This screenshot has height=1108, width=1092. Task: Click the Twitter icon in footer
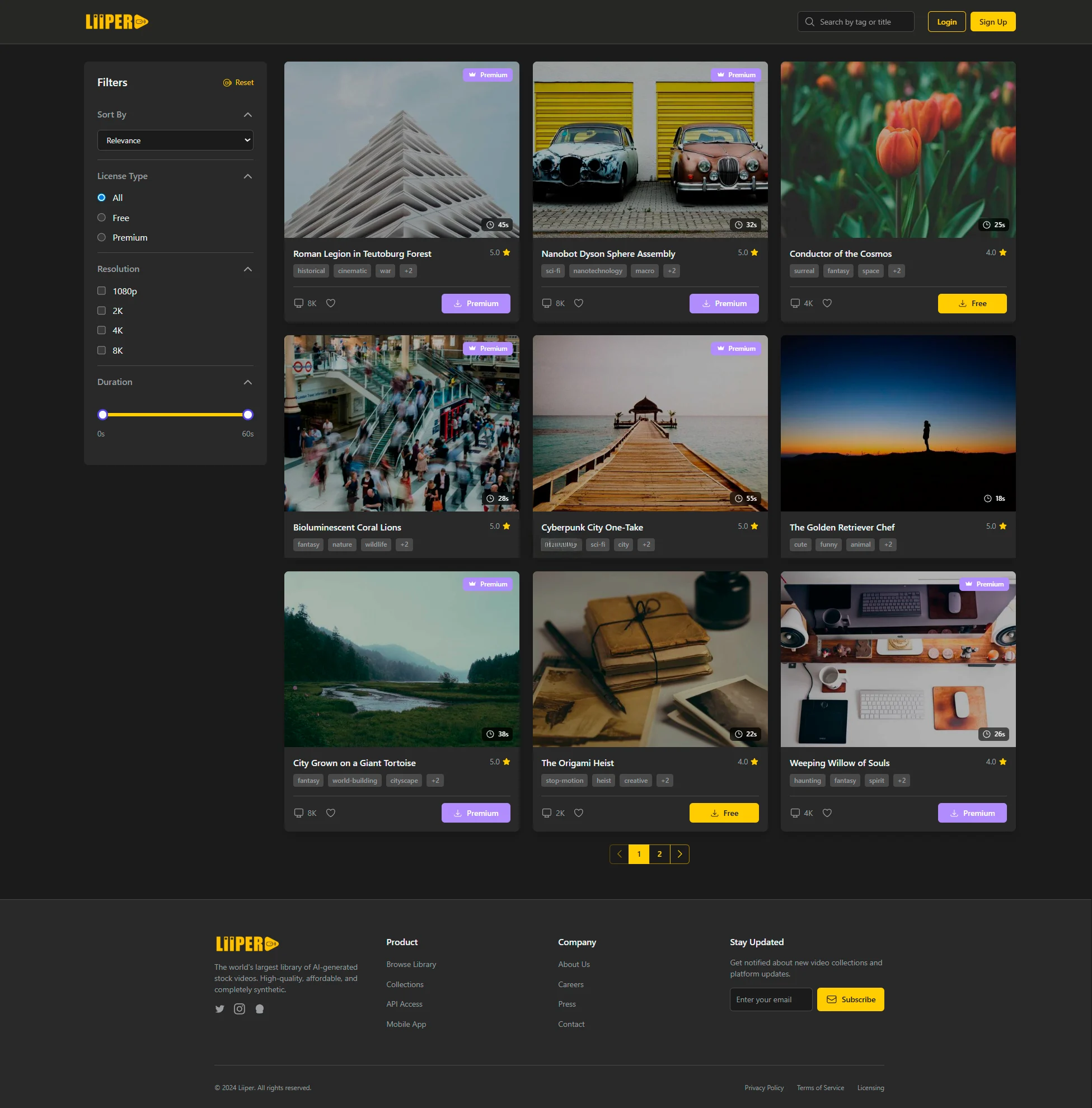tap(219, 1009)
